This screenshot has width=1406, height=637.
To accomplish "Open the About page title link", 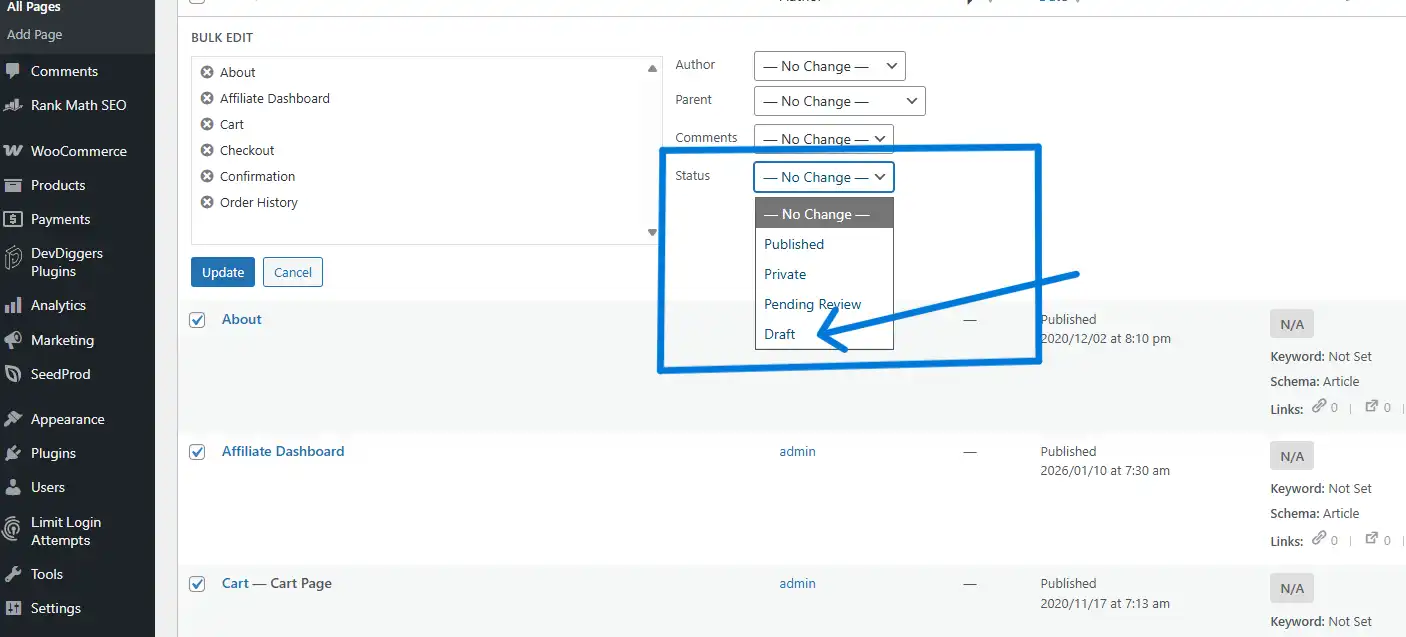I will [x=242, y=319].
